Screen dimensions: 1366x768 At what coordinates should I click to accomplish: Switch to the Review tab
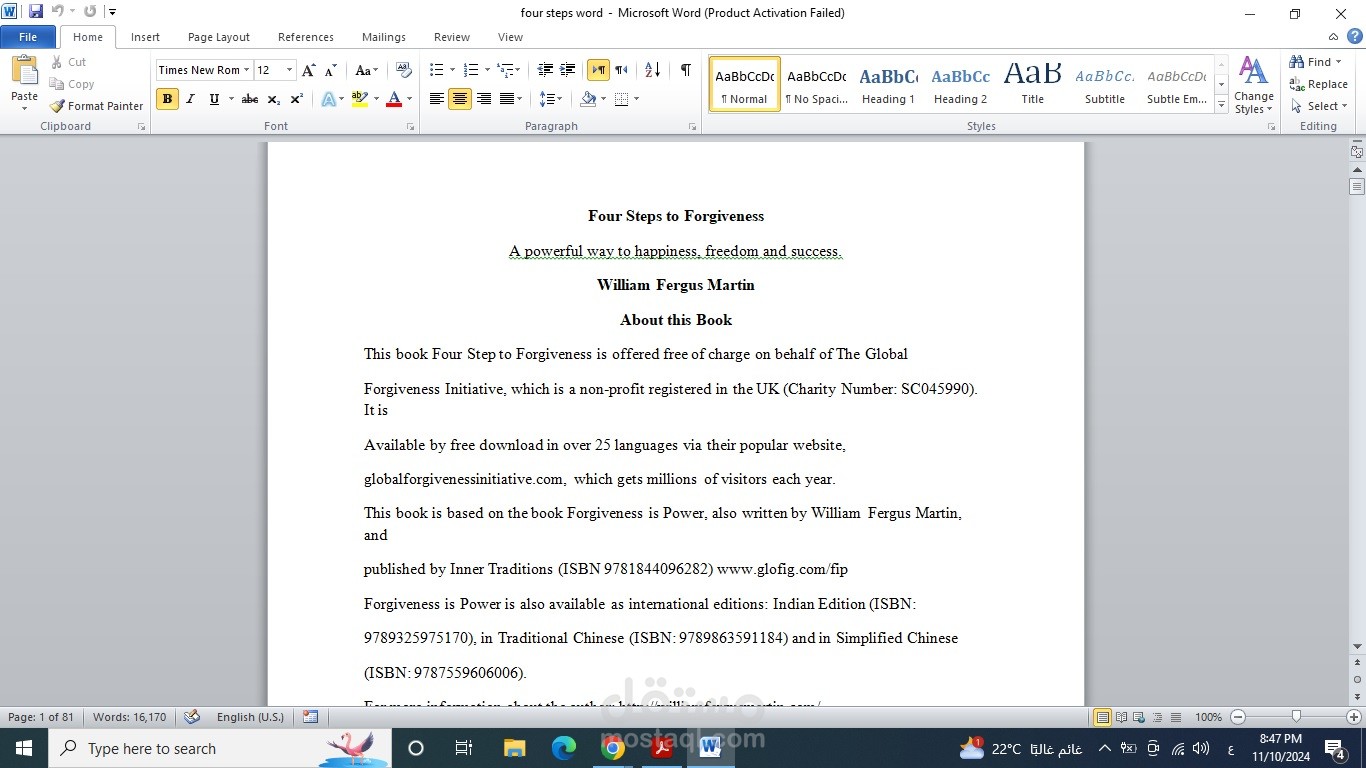(452, 37)
